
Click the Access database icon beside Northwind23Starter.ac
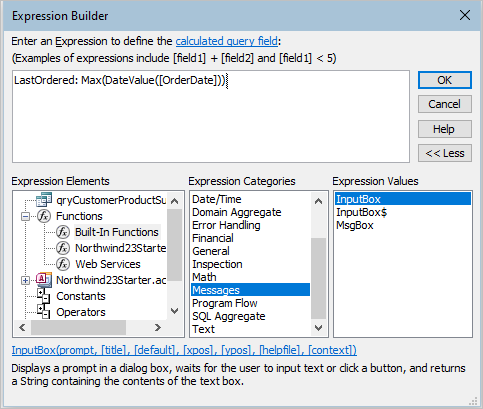pos(44,280)
